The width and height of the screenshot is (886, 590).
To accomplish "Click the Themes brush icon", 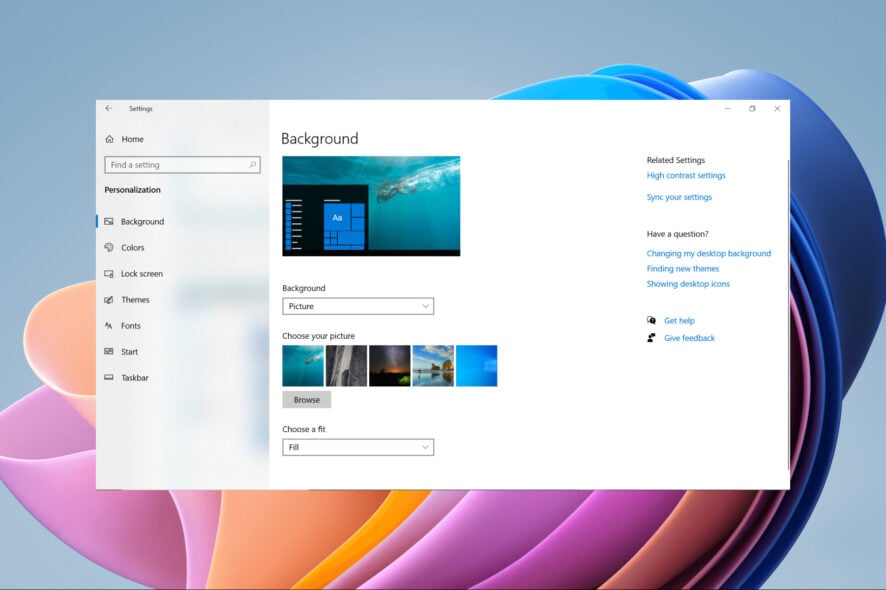I will [109, 300].
